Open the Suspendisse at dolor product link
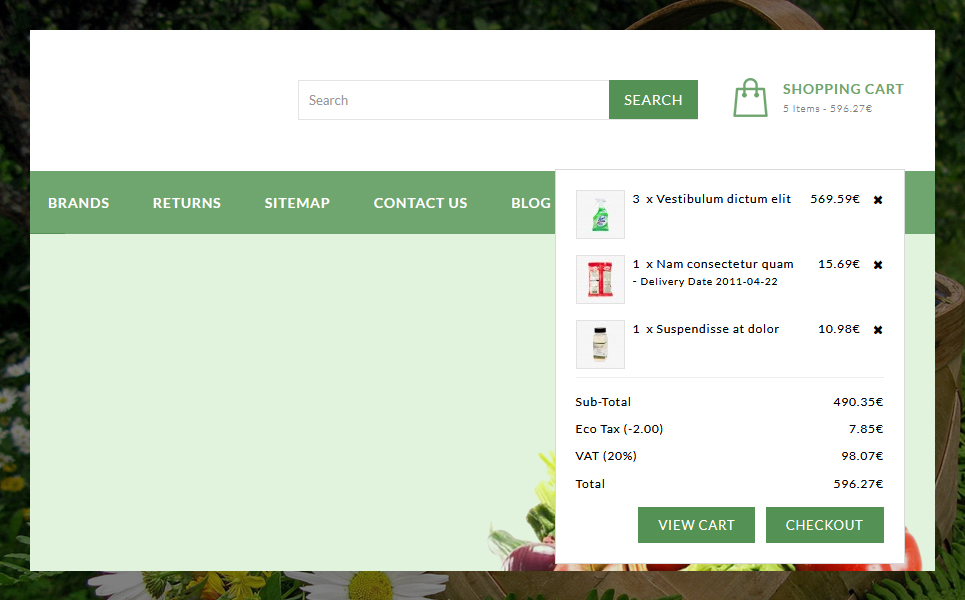Image resolution: width=965 pixels, height=600 pixels. (x=717, y=329)
